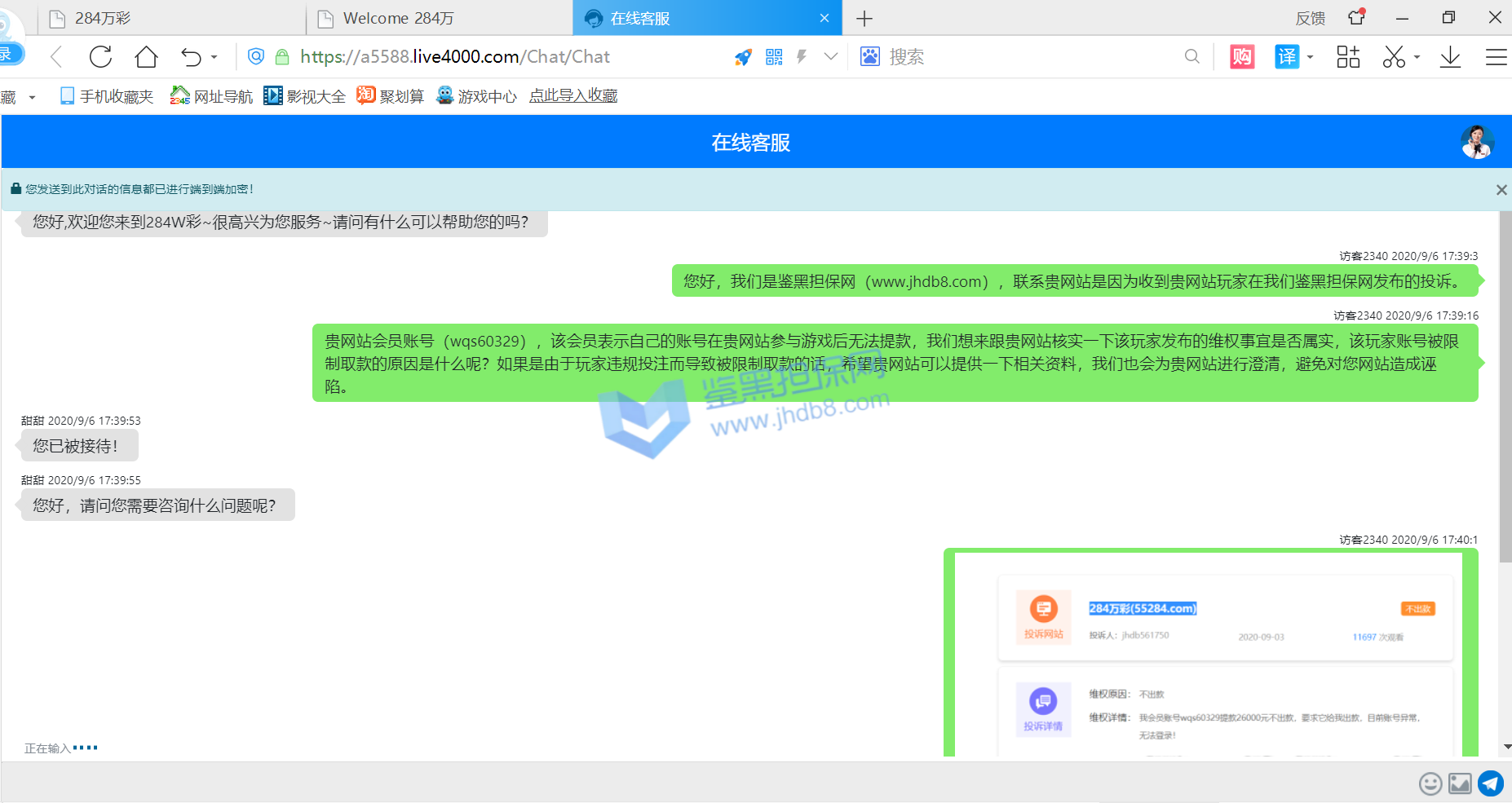Dismiss the encryption notice banner
1512x803 pixels.
coord(1501,190)
